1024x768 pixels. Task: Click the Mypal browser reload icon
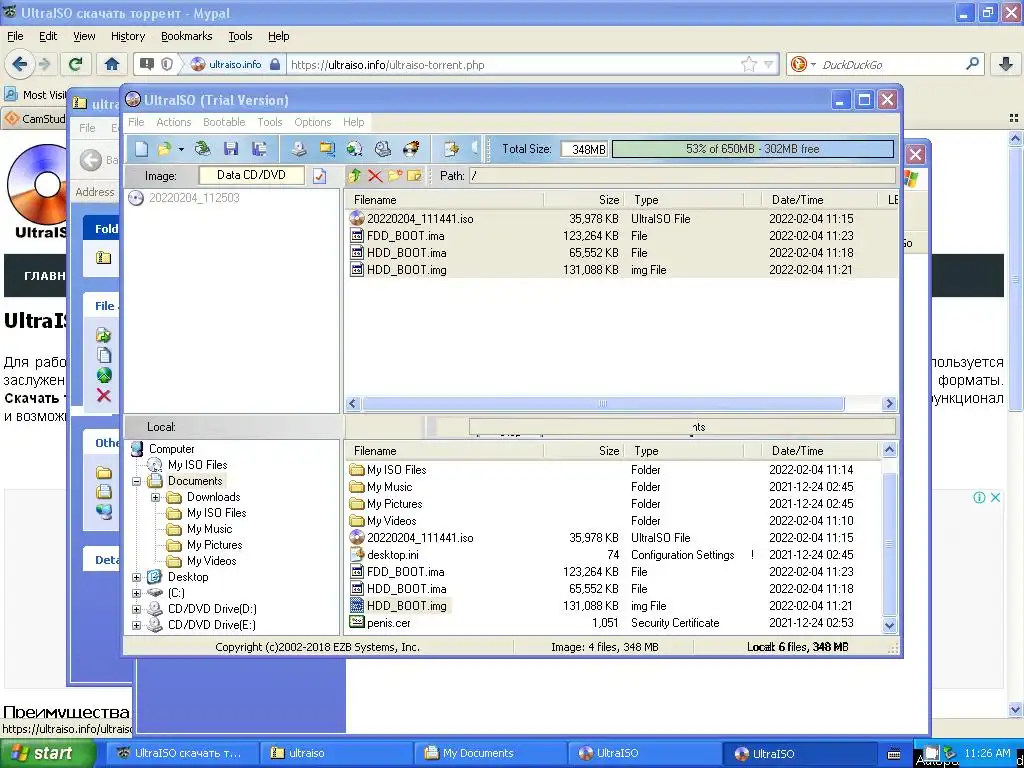tap(76, 64)
